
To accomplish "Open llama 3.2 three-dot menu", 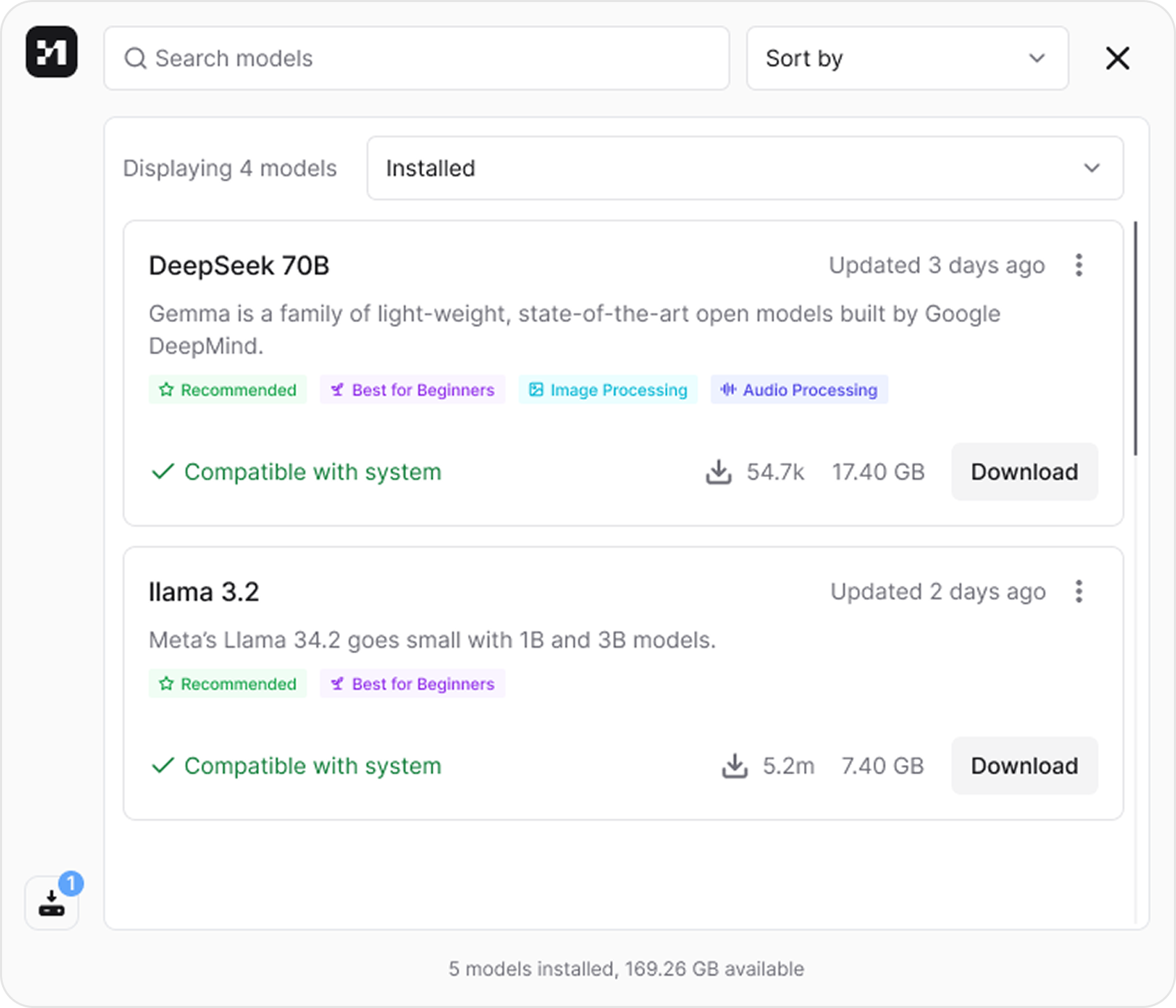I will [x=1079, y=591].
